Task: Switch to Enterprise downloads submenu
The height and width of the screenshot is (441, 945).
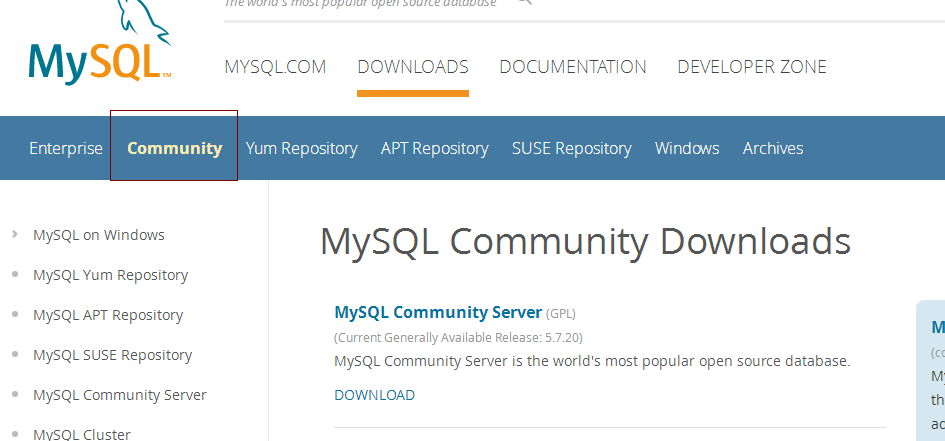Action: [x=66, y=148]
